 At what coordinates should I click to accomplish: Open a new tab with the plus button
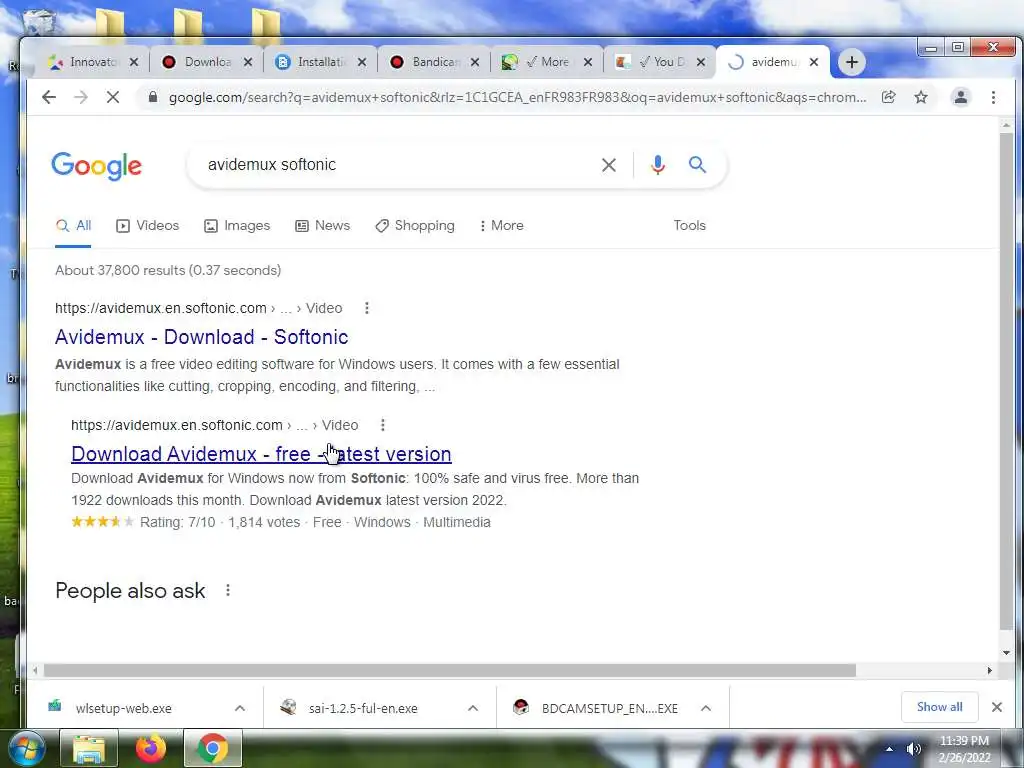point(852,62)
